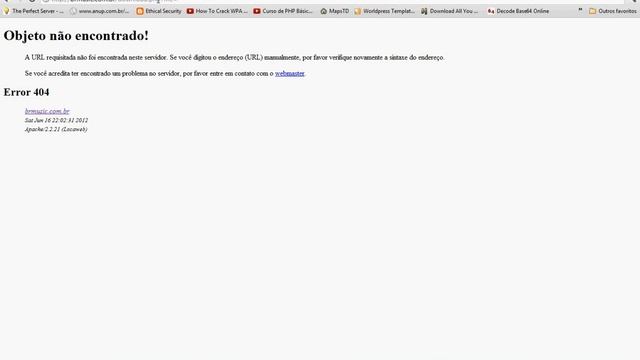
Task: Open 'Wordpress Templat...' bookmark
Action: [384, 11]
